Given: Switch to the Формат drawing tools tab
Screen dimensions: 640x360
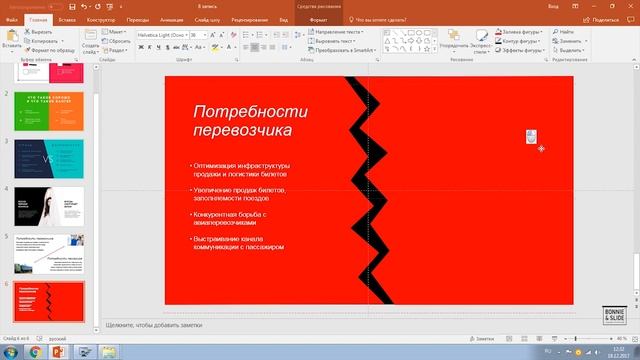Looking at the screenshot, I should [x=318, y=20].
